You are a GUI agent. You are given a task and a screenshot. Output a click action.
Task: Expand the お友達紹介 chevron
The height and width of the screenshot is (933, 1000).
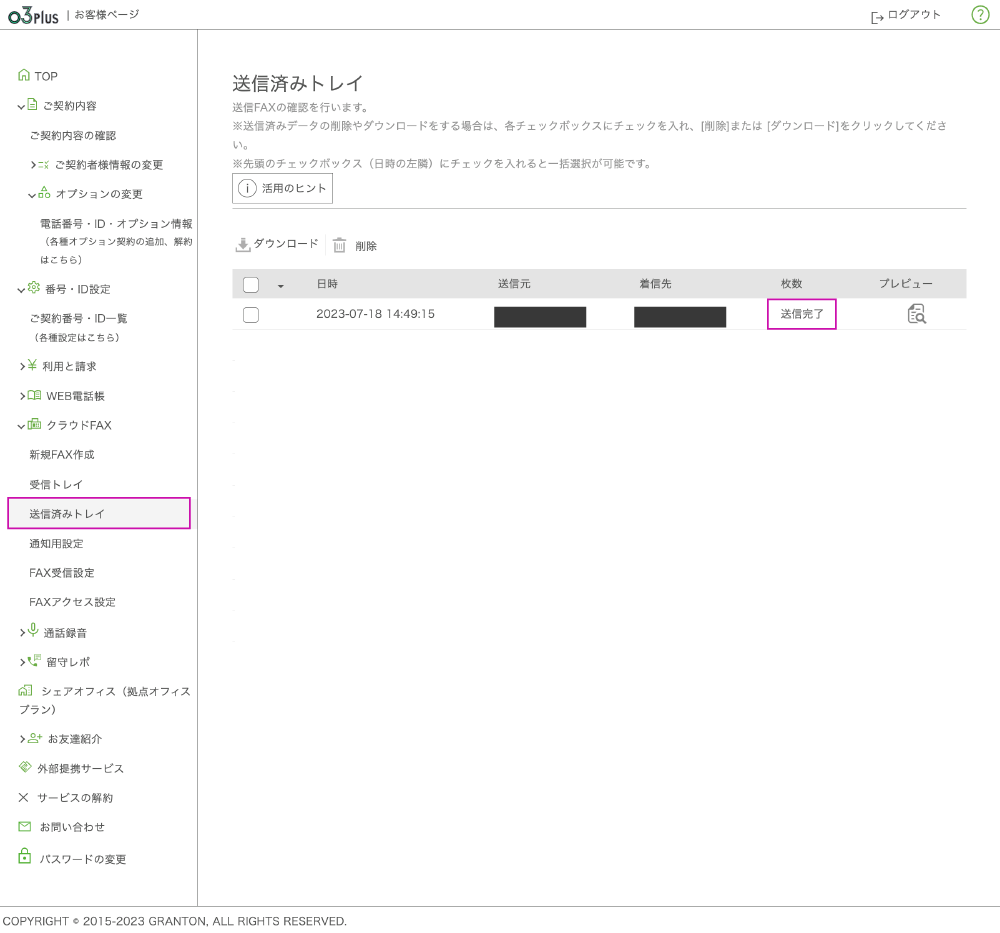[22, 739]
